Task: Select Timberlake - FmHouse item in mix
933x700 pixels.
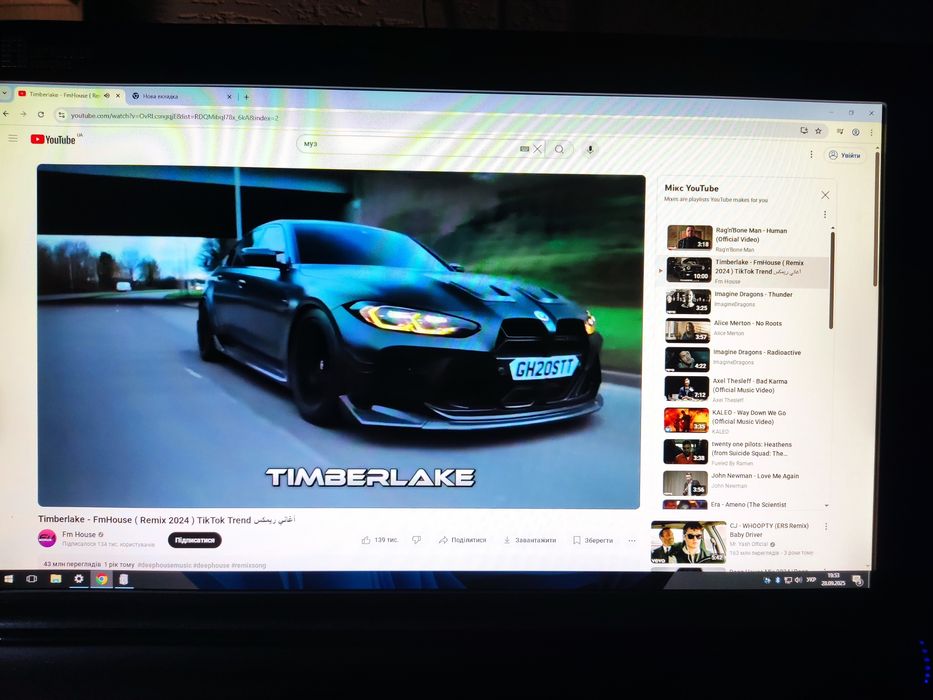Action: coord(744,271)
